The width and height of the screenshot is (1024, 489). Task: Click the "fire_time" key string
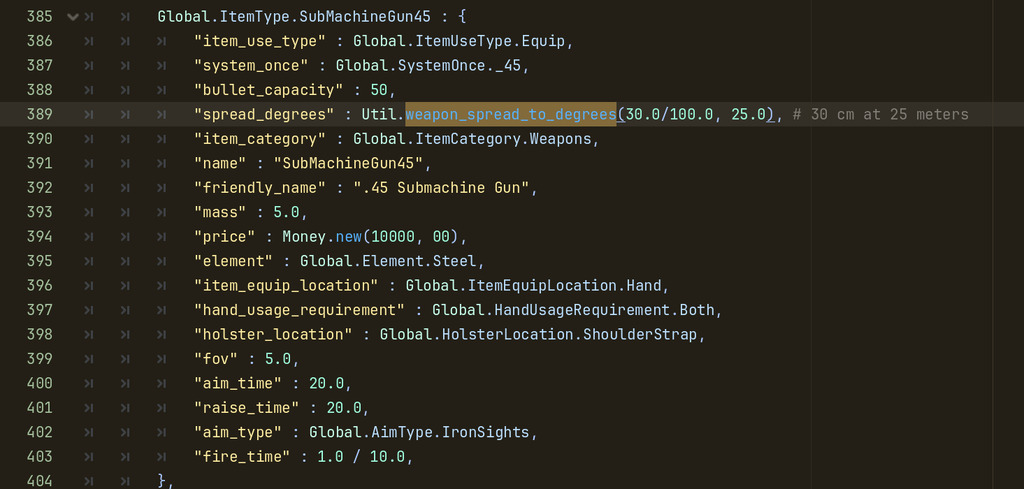238,456
